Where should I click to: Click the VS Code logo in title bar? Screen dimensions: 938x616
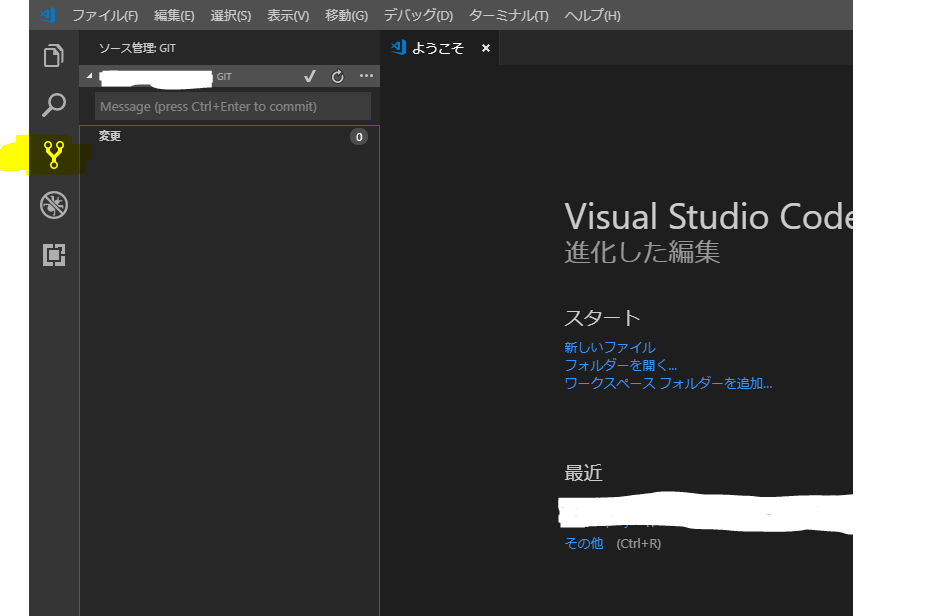point(48,15)
